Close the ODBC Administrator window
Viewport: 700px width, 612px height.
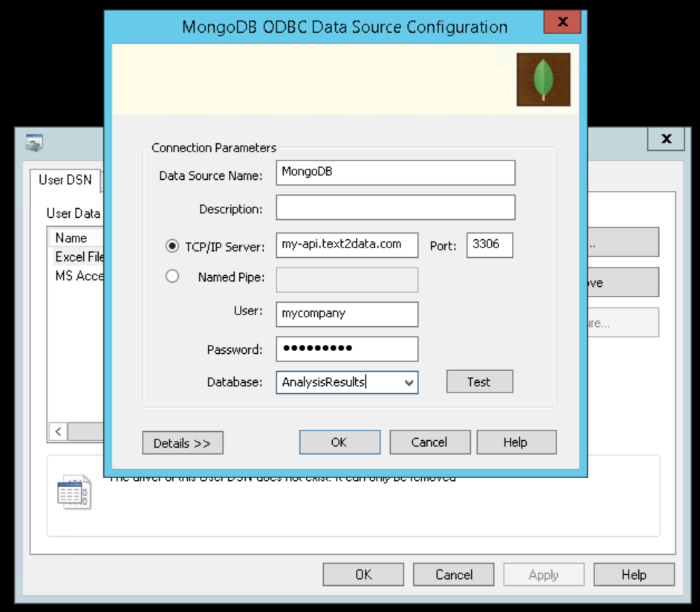pos(666,139)
